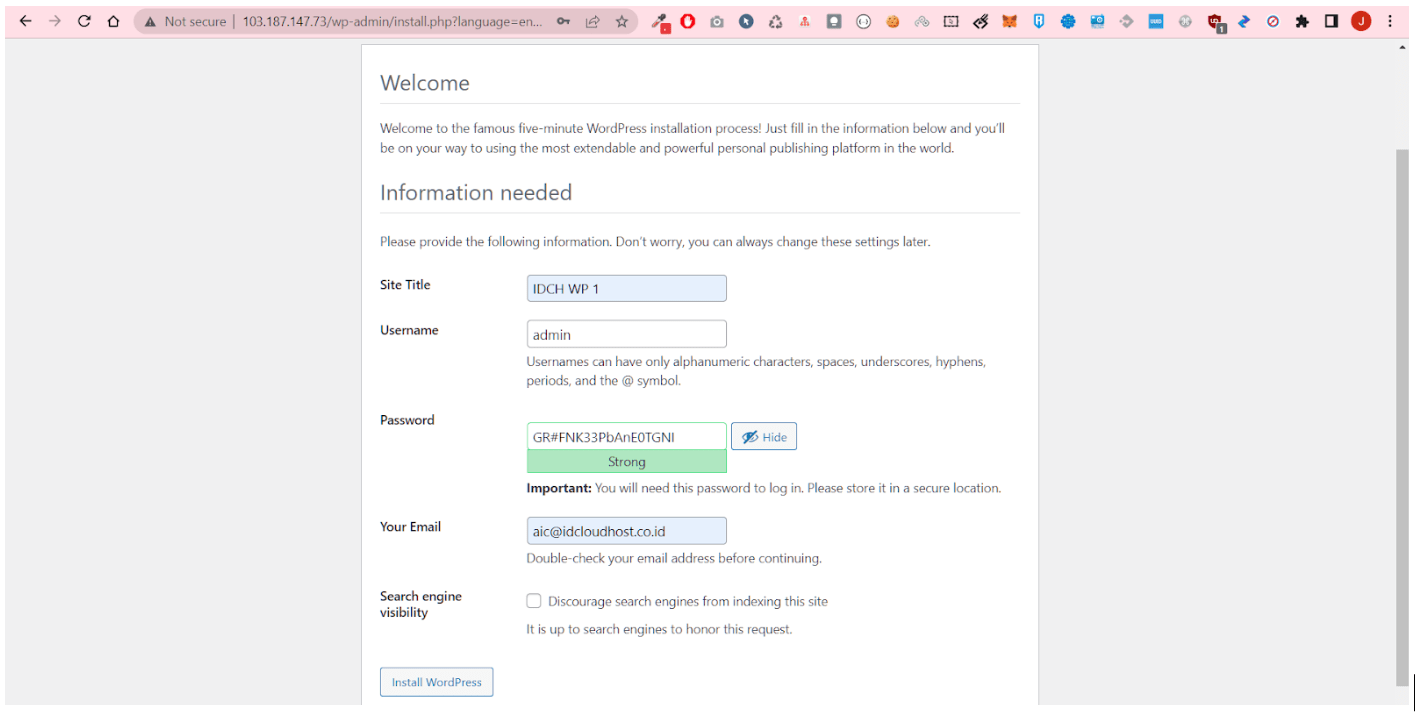Focus the Username input field
The height and width of the screenshot is (715, 1415).
pos(626,334)
